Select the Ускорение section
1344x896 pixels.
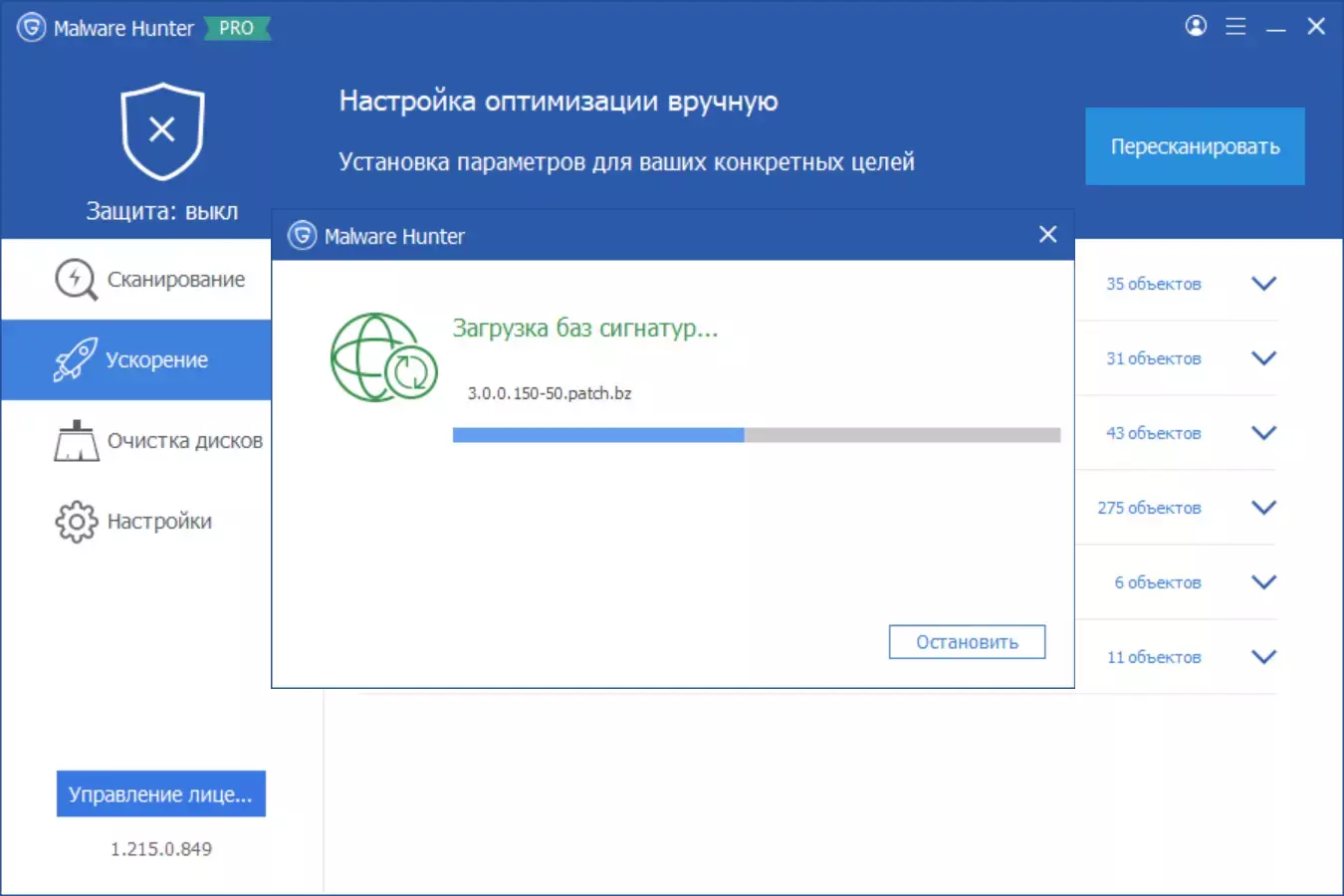136,360
